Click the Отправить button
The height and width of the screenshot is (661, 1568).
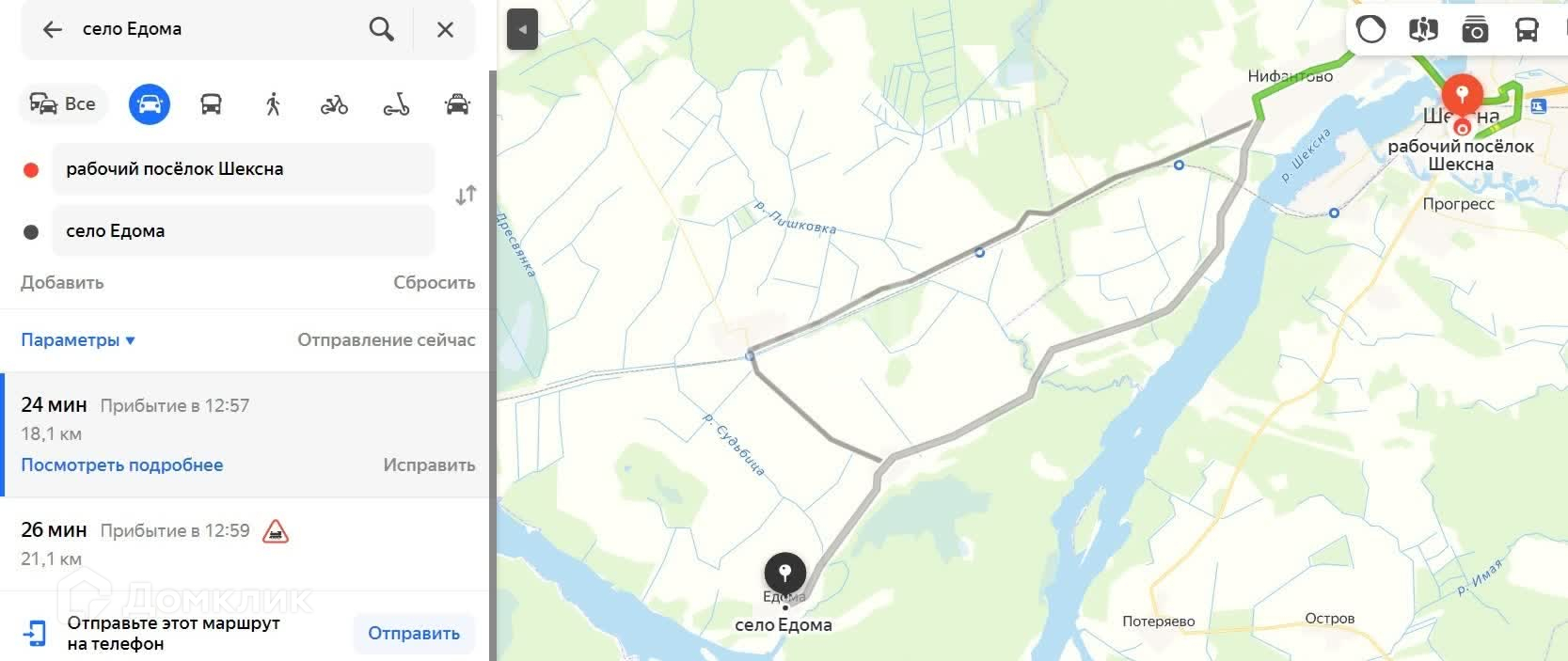(x=414, y=633)
